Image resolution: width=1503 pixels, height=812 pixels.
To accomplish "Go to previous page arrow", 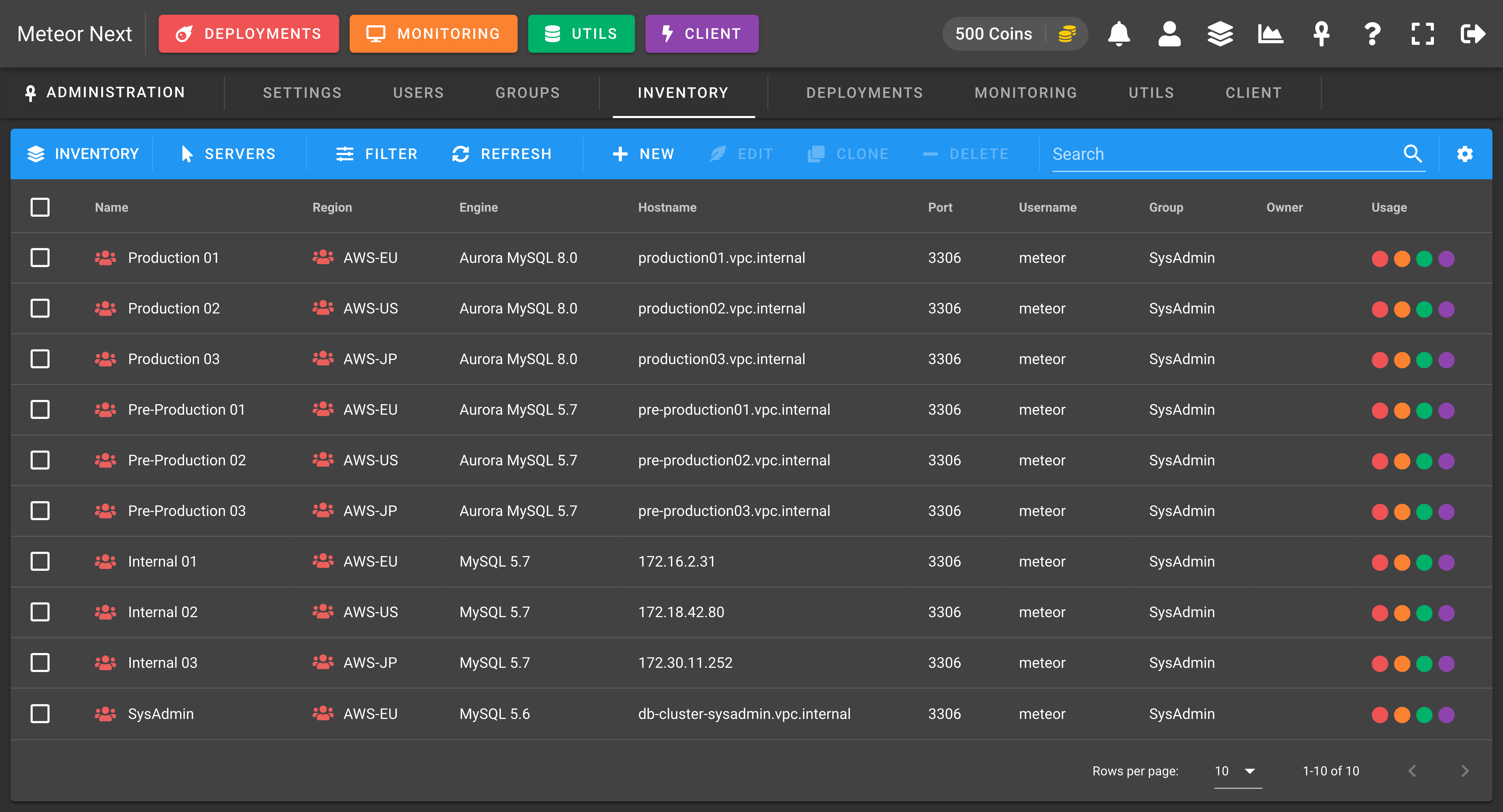I will pyautogui.click(x=1412, y=771).
